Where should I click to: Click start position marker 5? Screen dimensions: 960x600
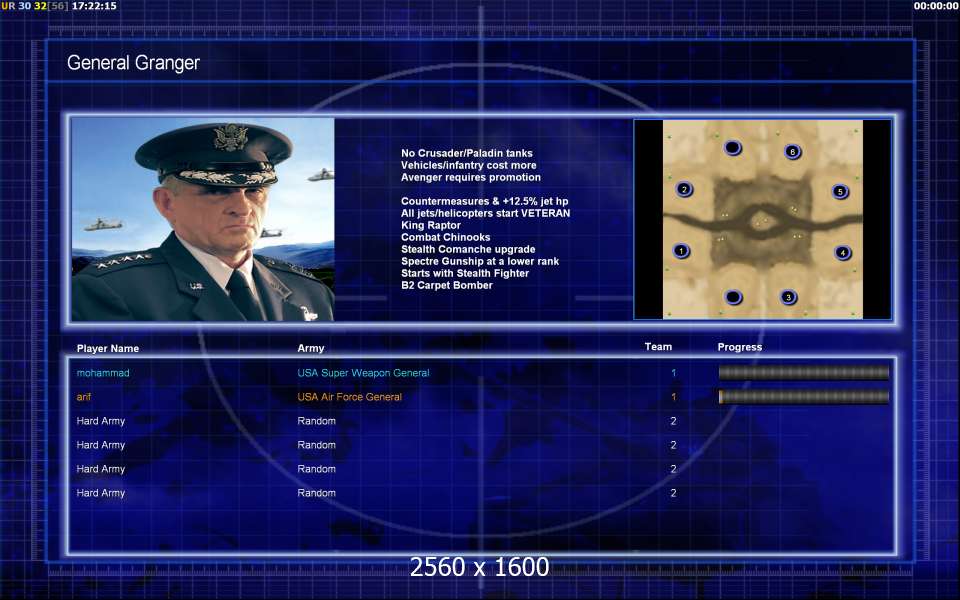pos(840,191)
